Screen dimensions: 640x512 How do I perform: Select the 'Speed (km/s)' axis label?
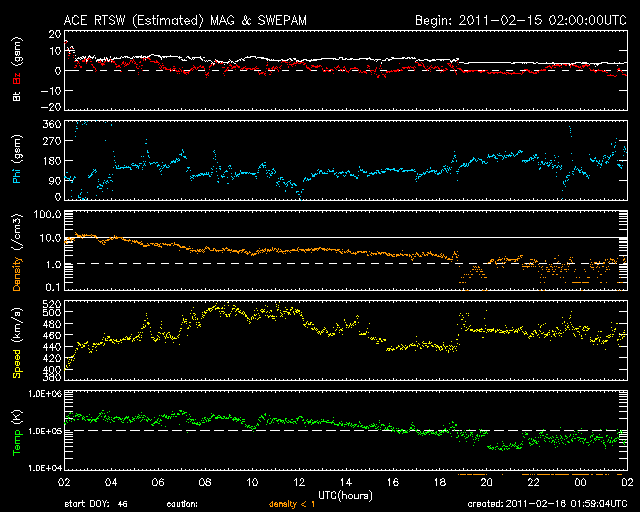(x=17, y=343)
